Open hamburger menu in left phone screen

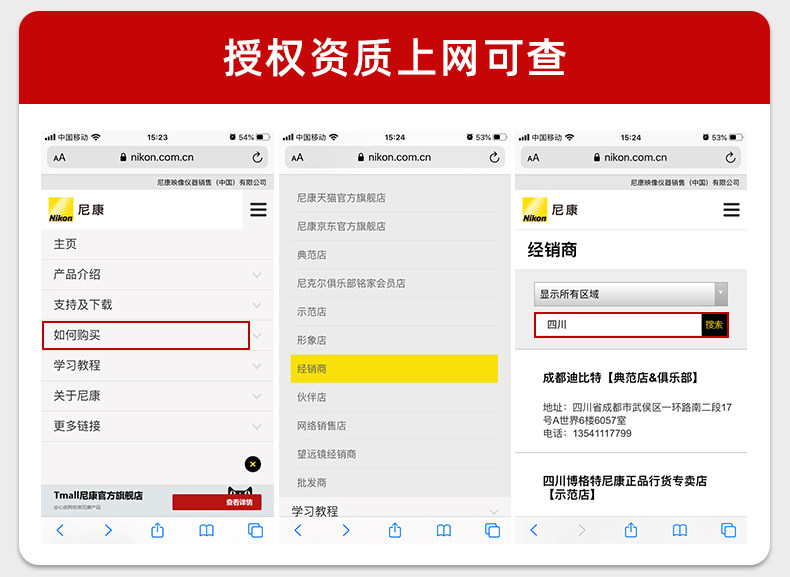click(x=258, y=210)
